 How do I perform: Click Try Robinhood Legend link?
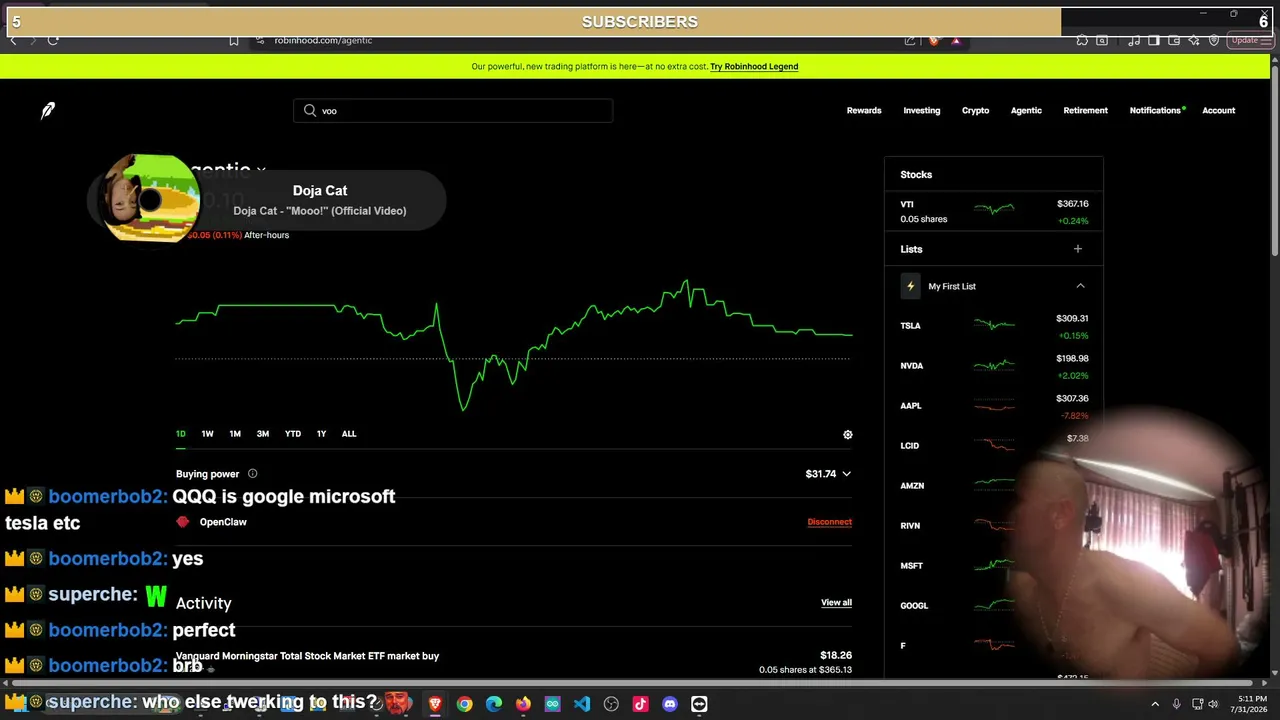754,66
